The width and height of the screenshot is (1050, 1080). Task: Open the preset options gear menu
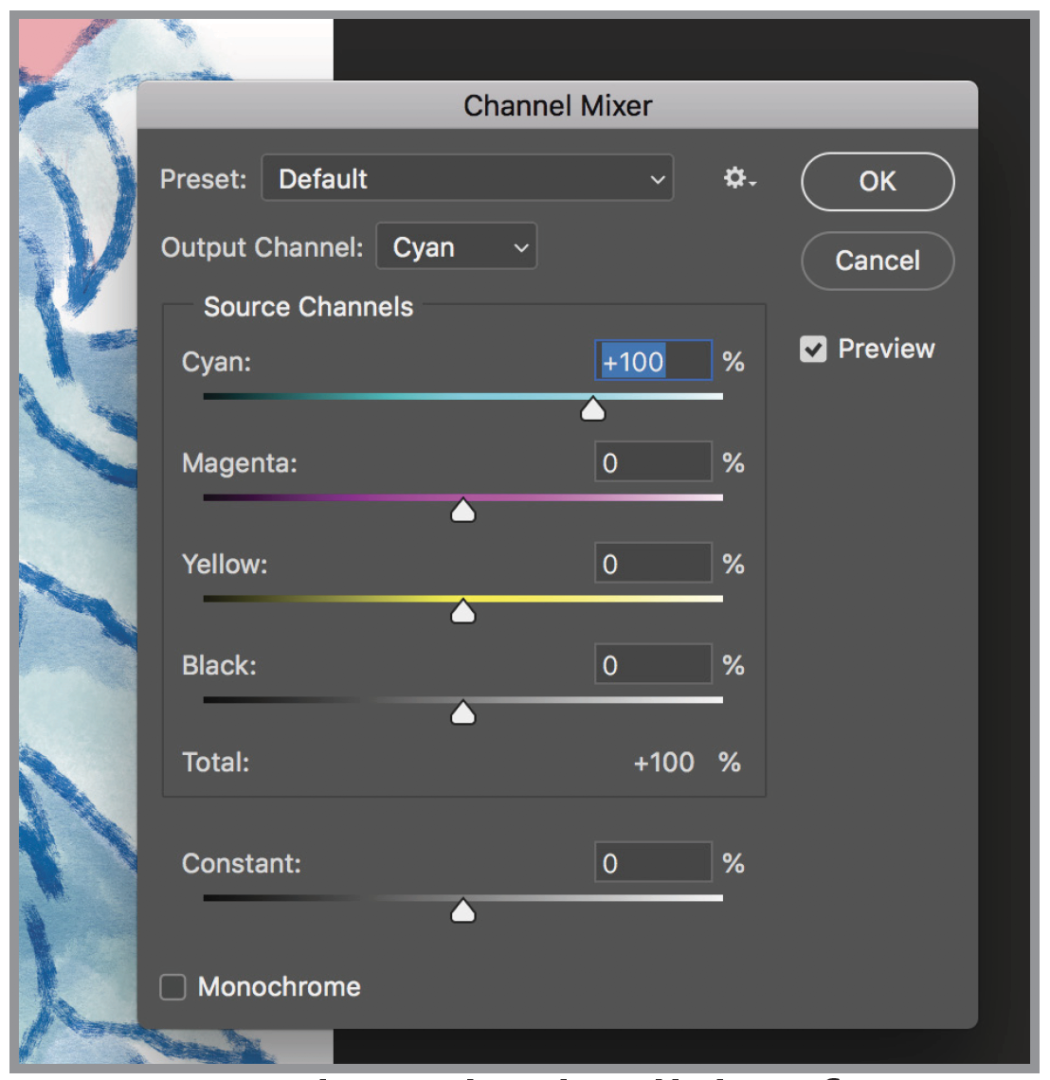740,179
